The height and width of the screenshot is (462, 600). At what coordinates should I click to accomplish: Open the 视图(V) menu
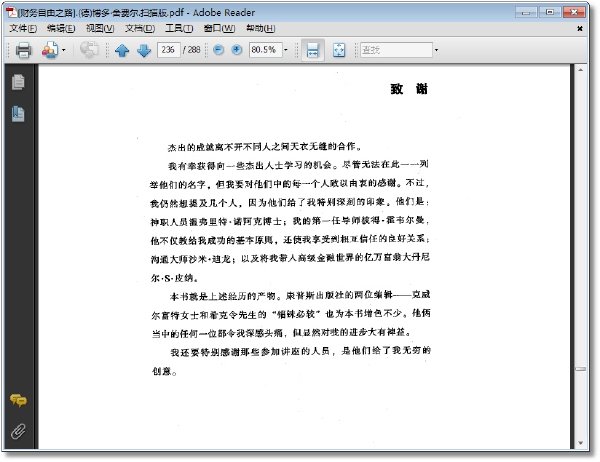point(100,28)
